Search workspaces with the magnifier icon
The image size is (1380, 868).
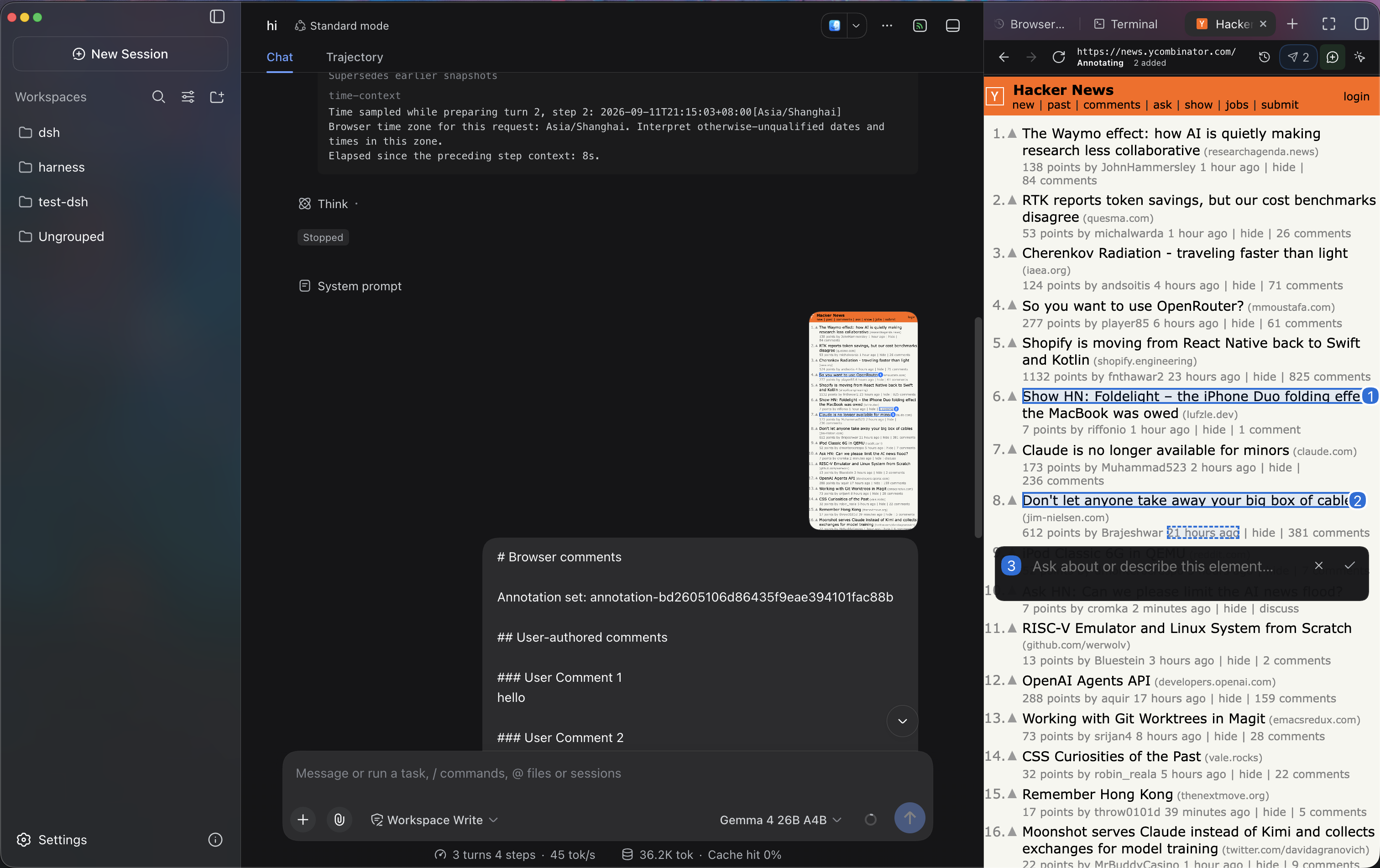158,97
